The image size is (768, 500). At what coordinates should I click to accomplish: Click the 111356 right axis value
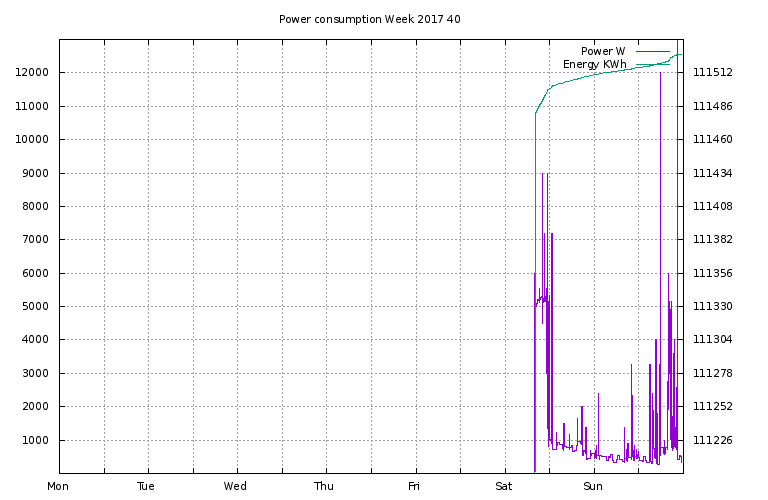pyautogui.click(x=713, y=273)
